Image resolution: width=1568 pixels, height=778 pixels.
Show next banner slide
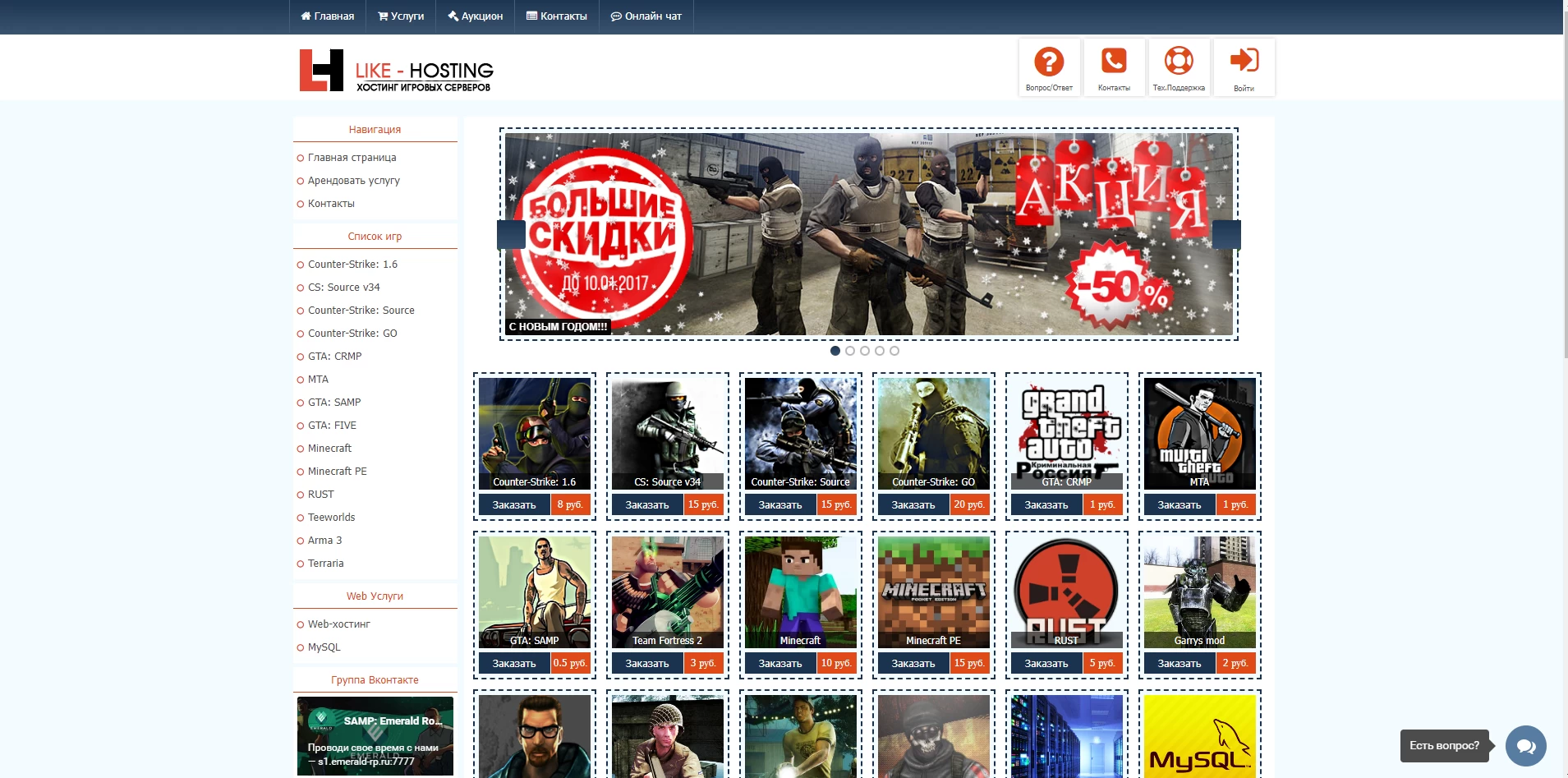[1226, 235]
